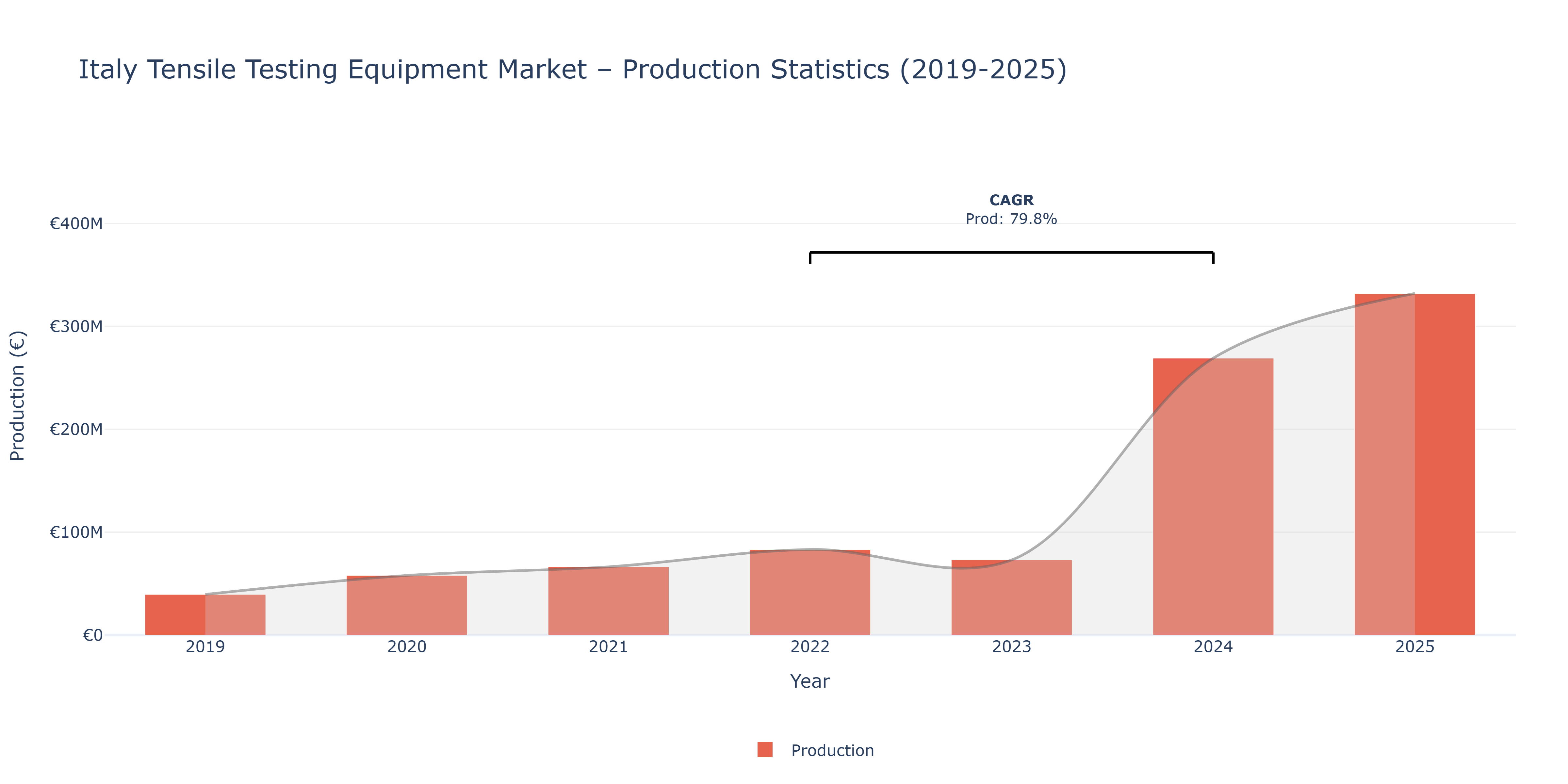Click the 2021 production bar
Image resolution: width=1568 pixels, height=784 pixels.
[608, 601]
